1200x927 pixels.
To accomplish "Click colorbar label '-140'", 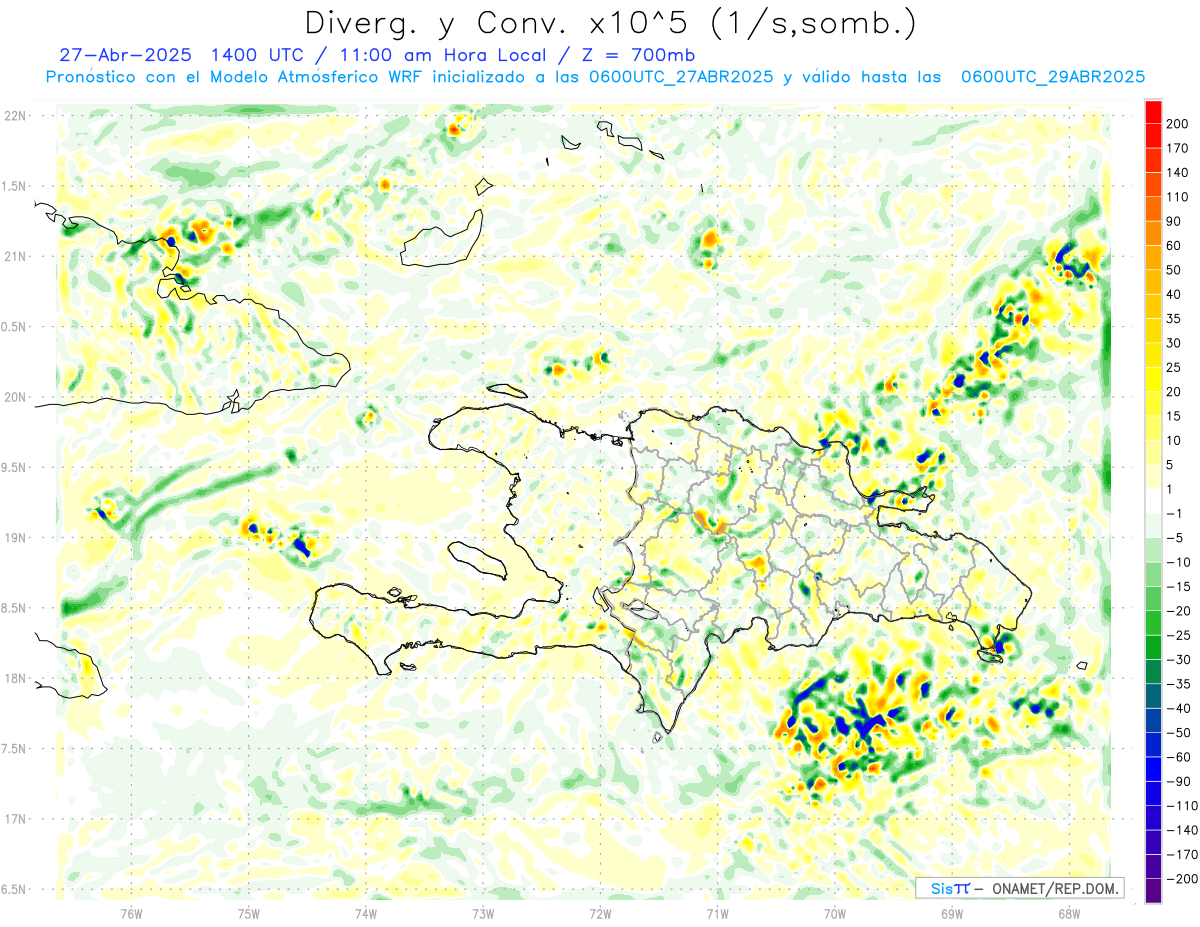I will click(1181, 830).
